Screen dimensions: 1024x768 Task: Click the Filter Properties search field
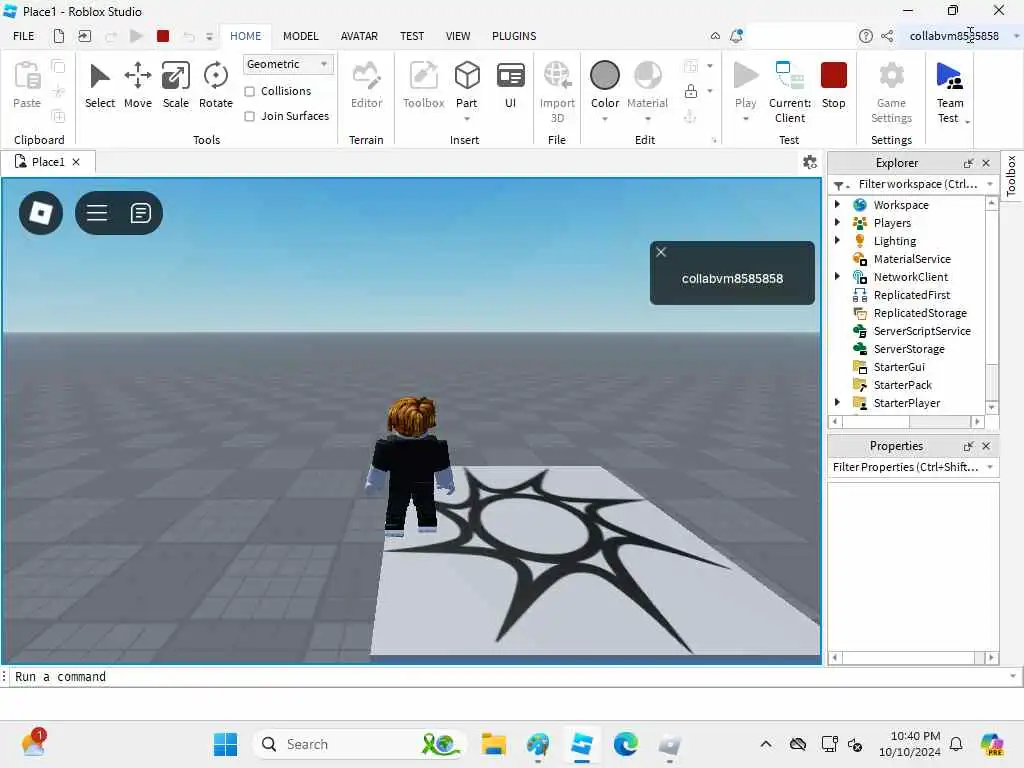coord(905,467)
